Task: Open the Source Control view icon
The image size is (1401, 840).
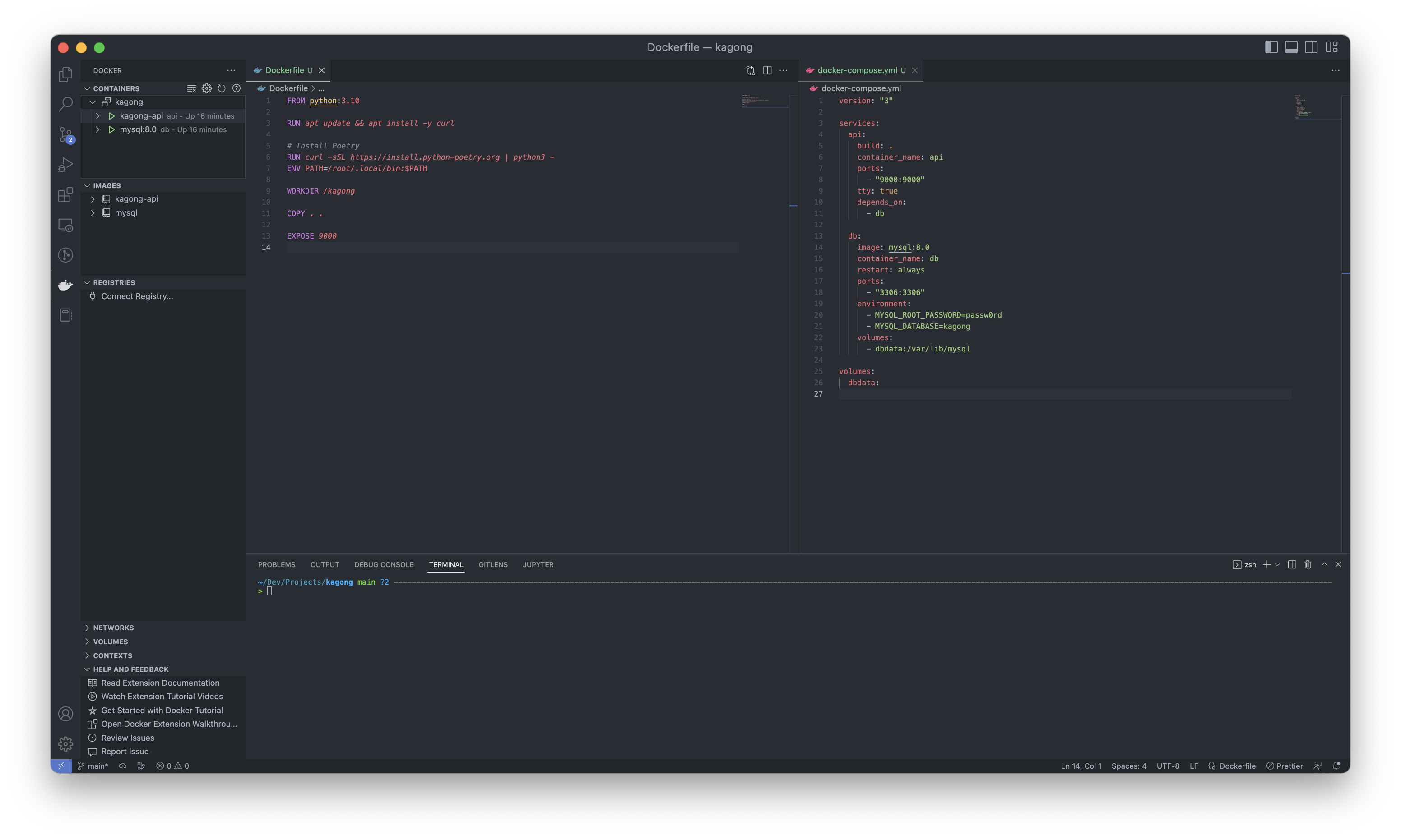Action: click(65, 135)
